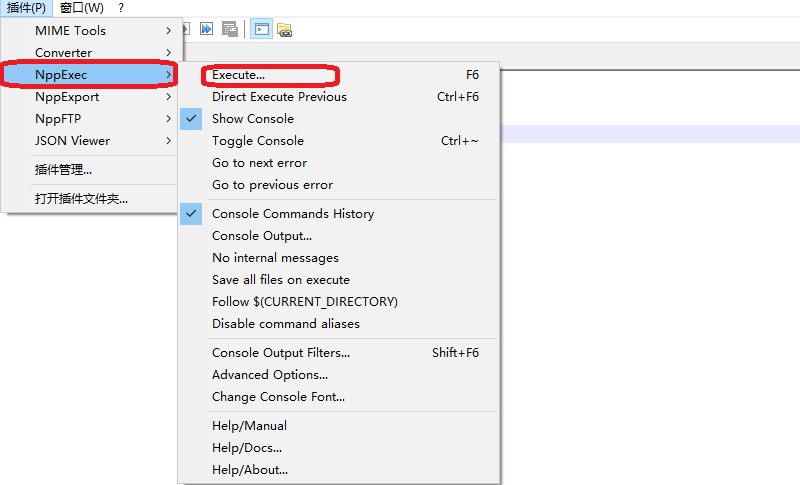Expand the MIME Tools submenu
The image size is (800, 485).
tap(90, 31)
